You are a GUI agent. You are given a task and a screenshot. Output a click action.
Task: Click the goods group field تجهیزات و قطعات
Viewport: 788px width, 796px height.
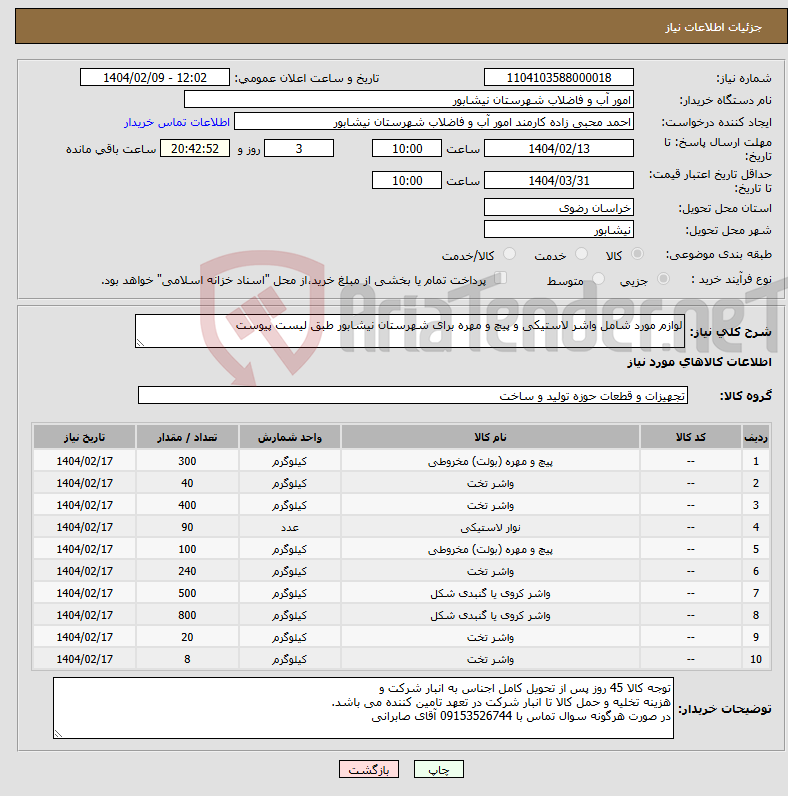(413, 395)
